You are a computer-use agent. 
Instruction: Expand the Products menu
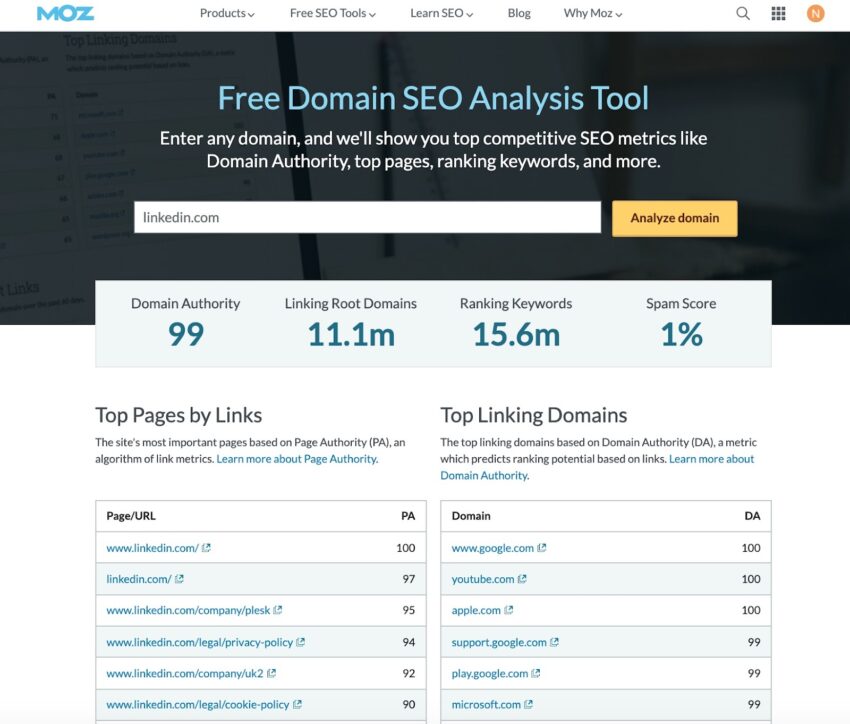coord(227,13)
